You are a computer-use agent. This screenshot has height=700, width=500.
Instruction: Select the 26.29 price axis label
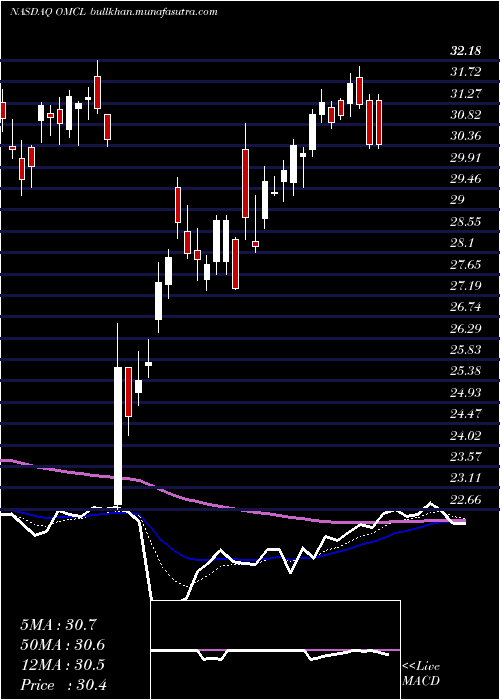[x=466, y=328]
